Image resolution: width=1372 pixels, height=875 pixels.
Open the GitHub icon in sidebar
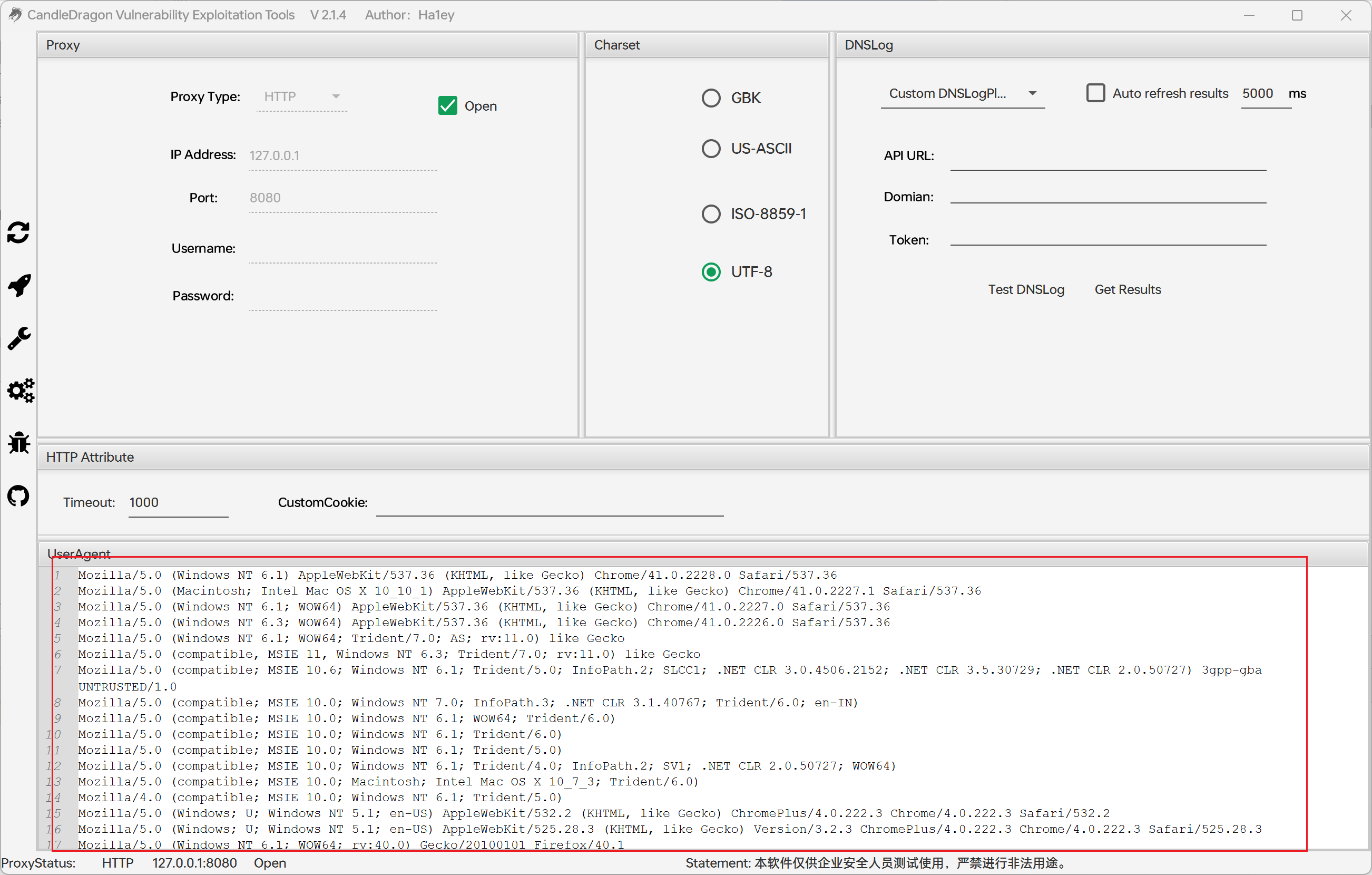click(18, 496)
